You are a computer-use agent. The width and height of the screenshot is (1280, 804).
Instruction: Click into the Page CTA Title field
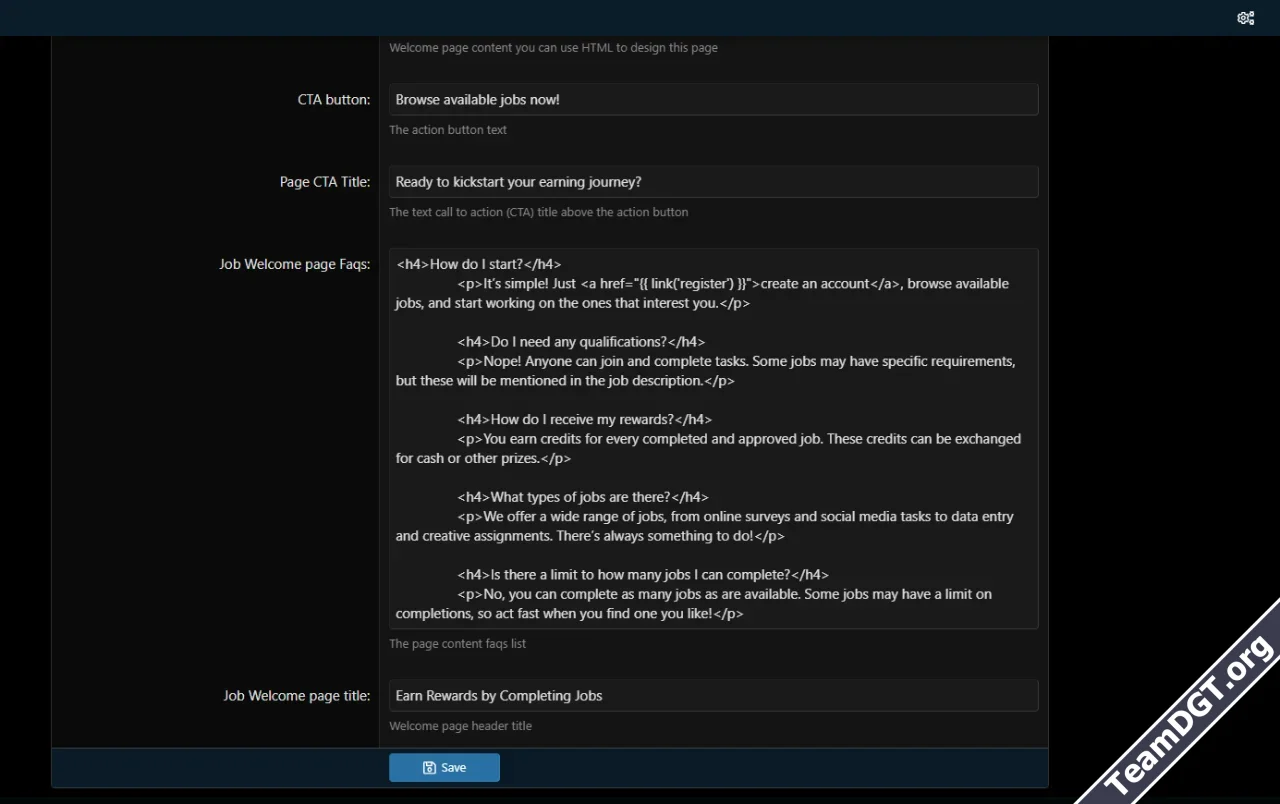(x=713, y=182)
